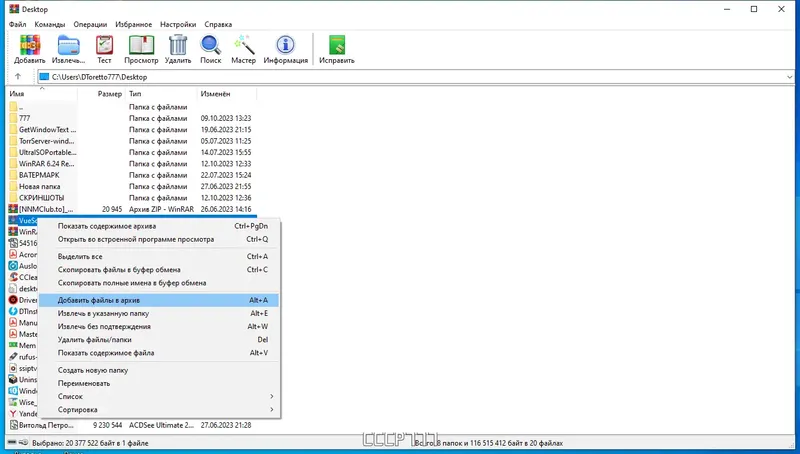Select the СКРИНШОТЫ folder
Viewport: 800px width, 454px height.
(x=132, y=198)
